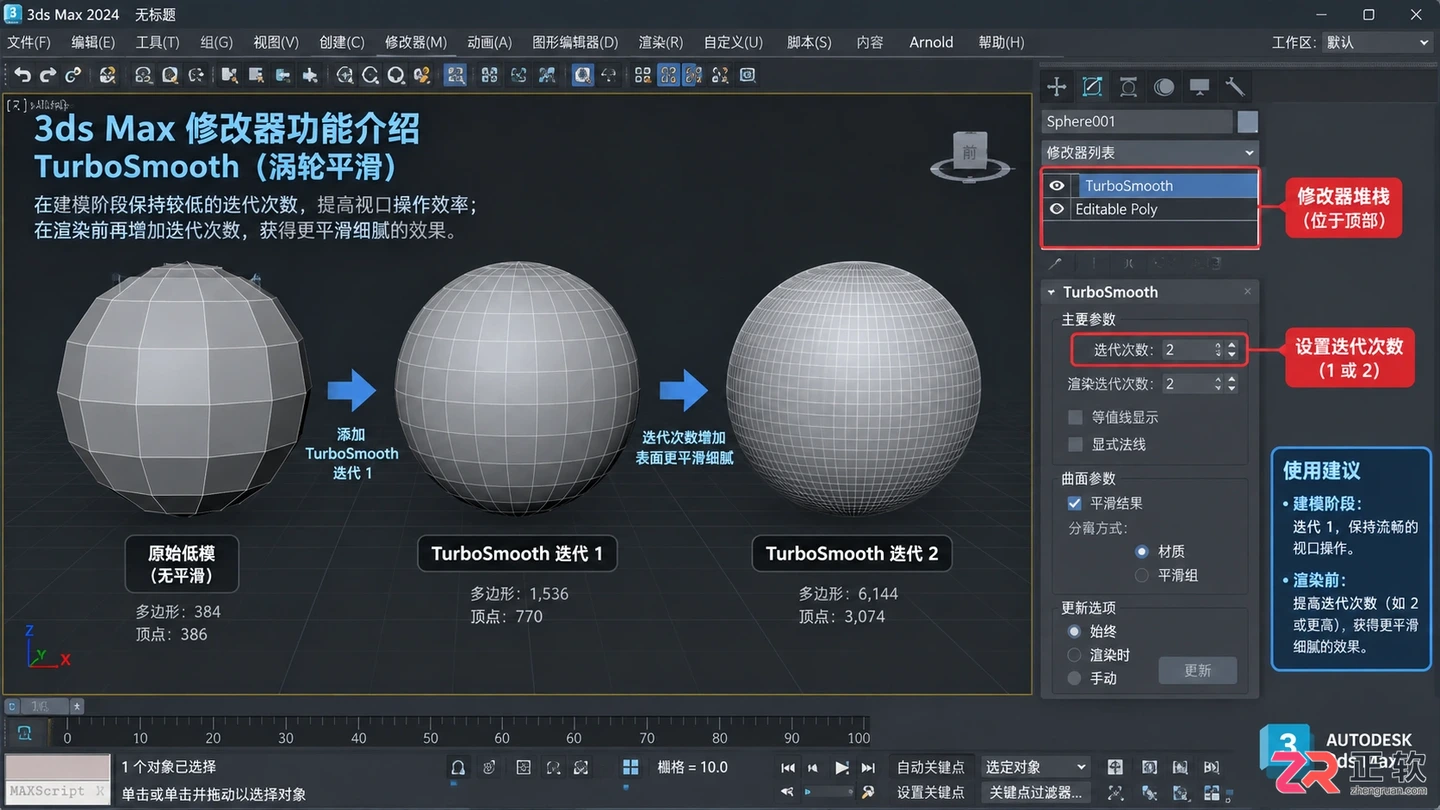Open the Utilities wrench panel tab
This screenshot has height=810, width=1440.
(1235, 87)
